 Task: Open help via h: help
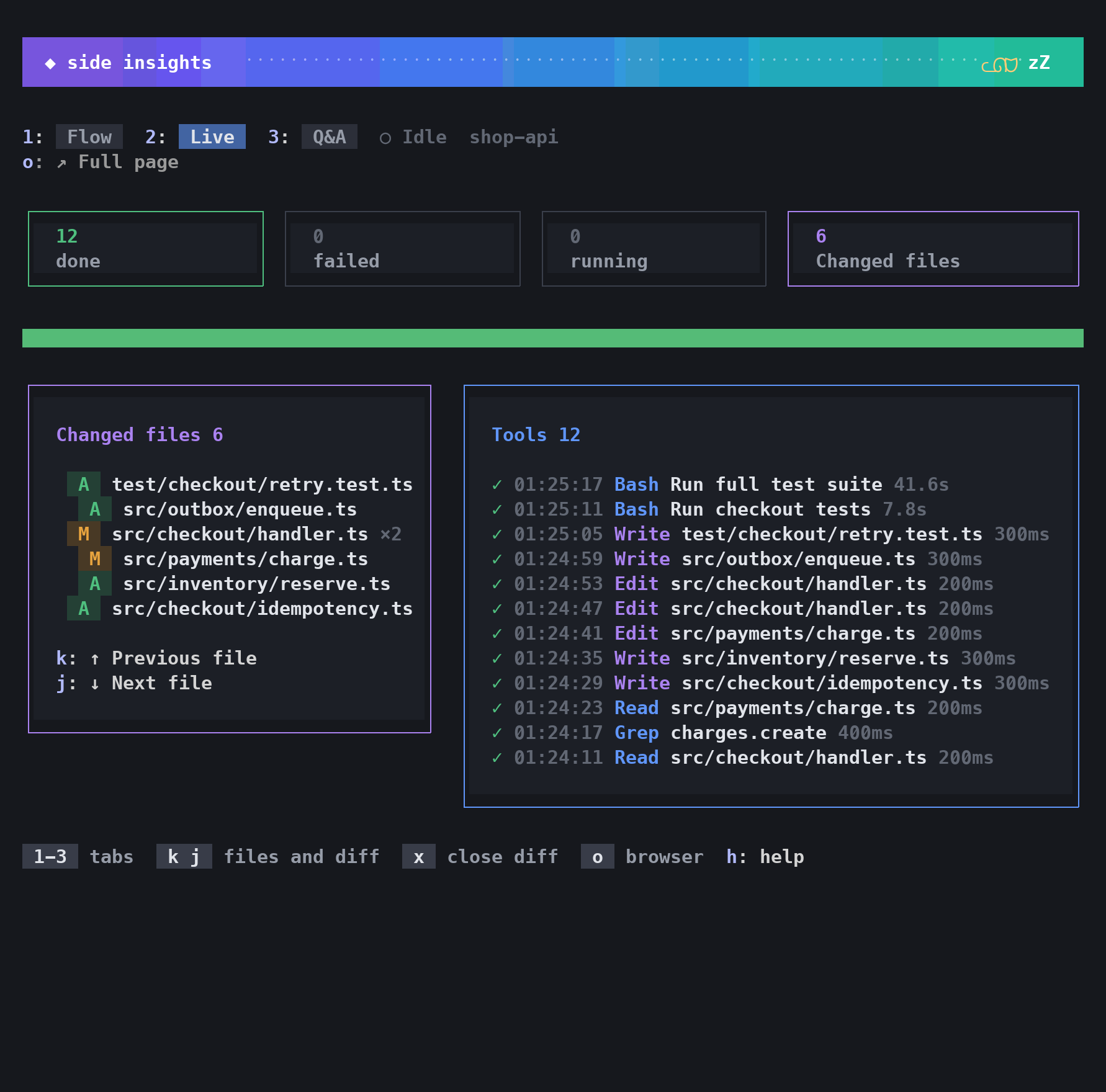click(x=765, y=856)
